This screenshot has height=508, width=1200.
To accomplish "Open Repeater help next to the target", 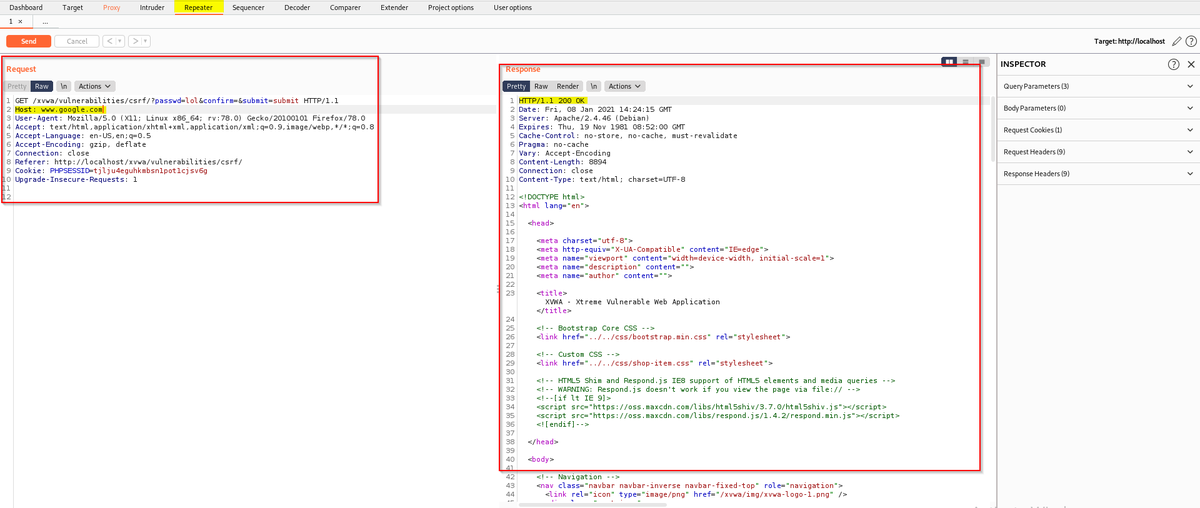I will click(1191, 41).
